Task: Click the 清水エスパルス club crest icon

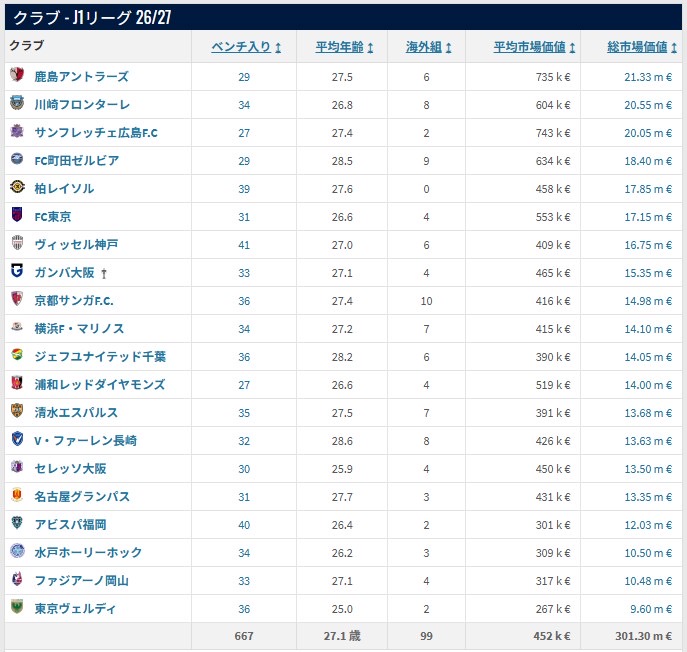Action: click(x=17, y=411)
